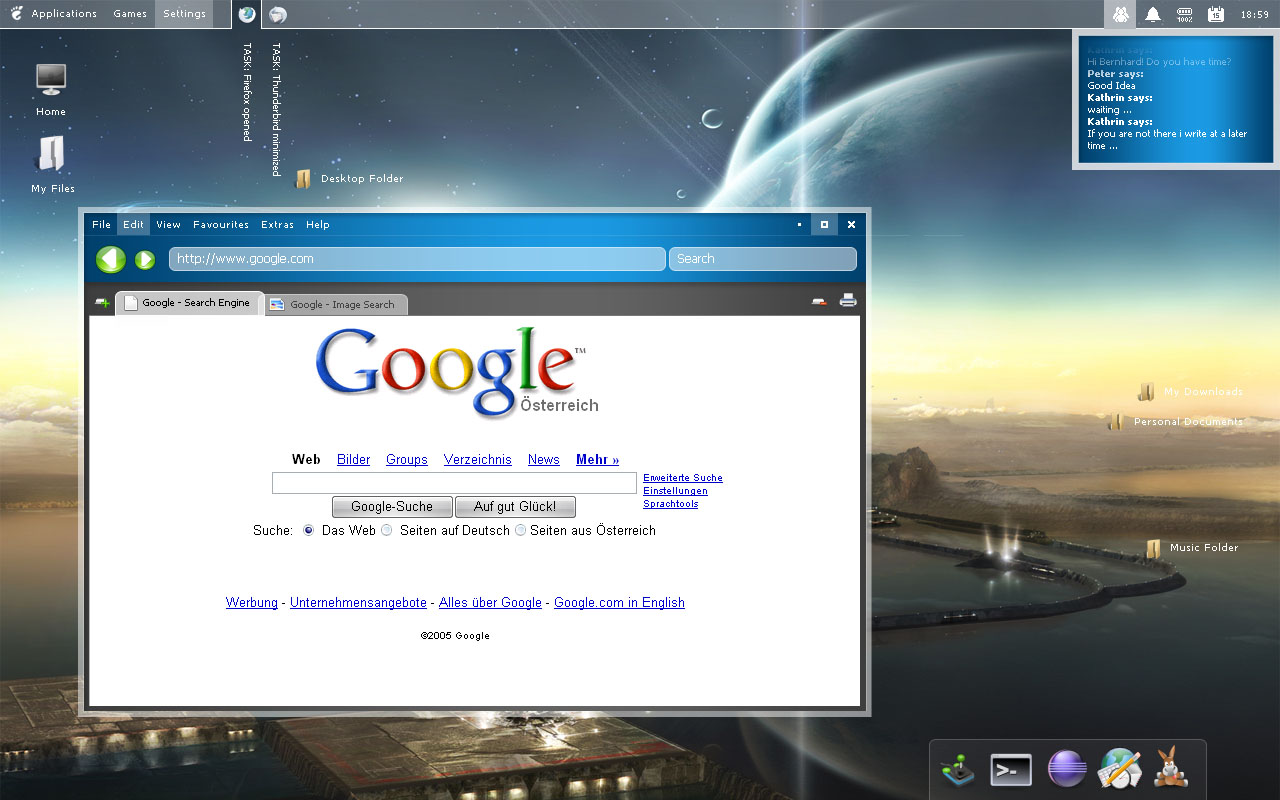Open the notification bell icon
The width and height of the screenshot is (1280, 800).
pos(1153,14)
